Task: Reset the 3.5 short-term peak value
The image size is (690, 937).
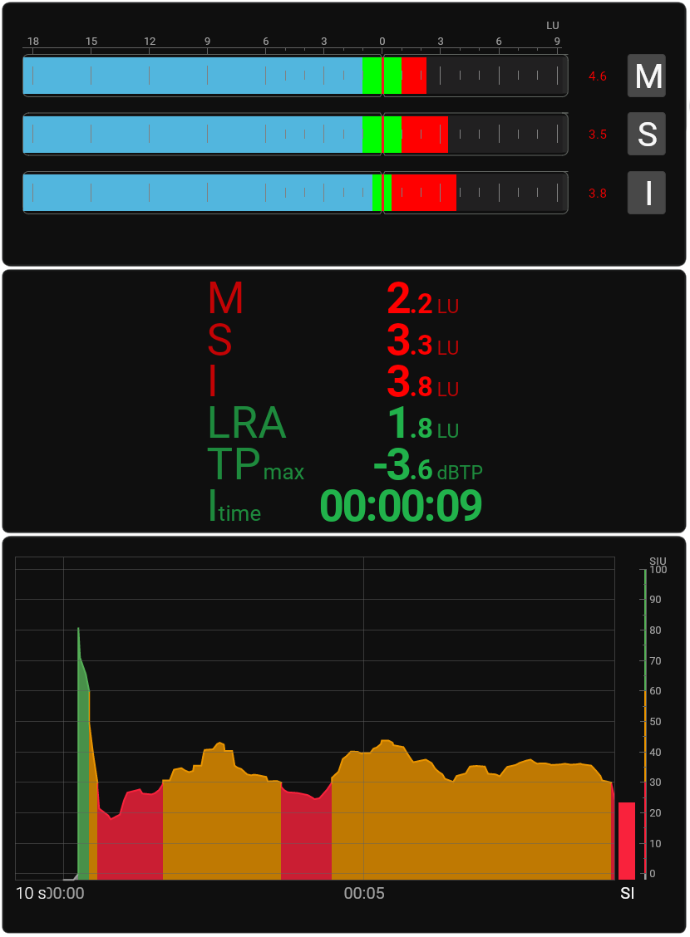Action: click(x=597, y=135)
